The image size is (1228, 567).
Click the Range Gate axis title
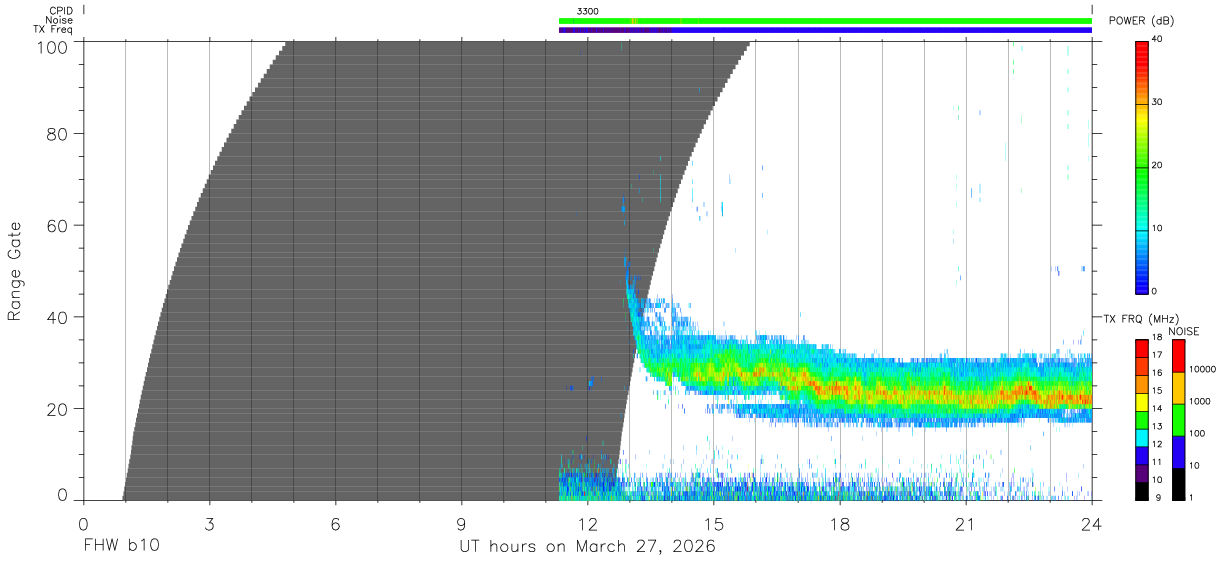coord(15,271)
